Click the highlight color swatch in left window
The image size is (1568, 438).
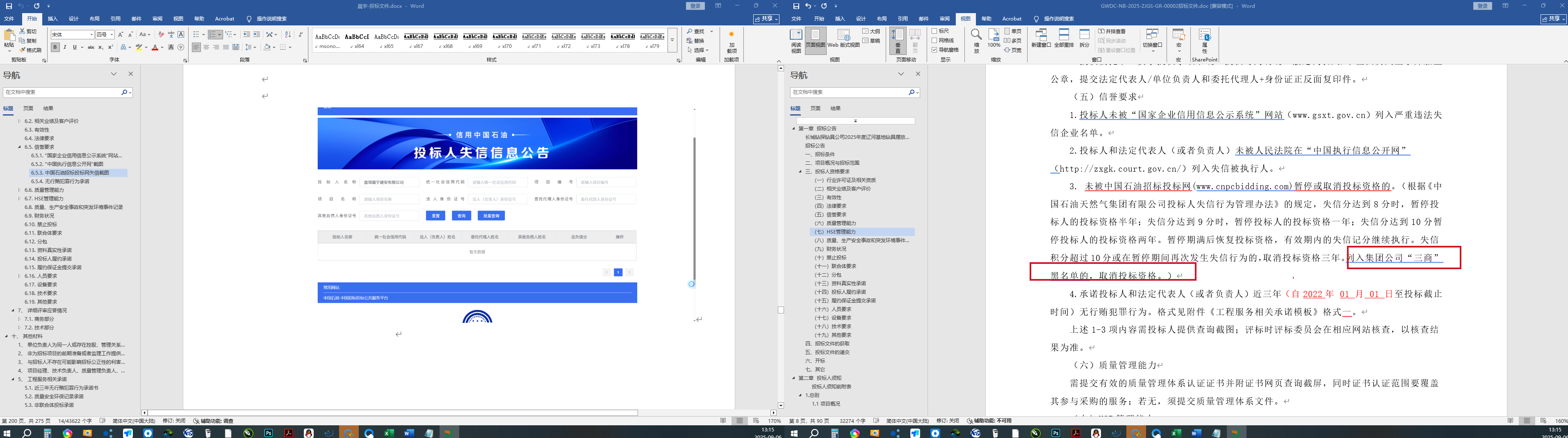pos(139,47)
